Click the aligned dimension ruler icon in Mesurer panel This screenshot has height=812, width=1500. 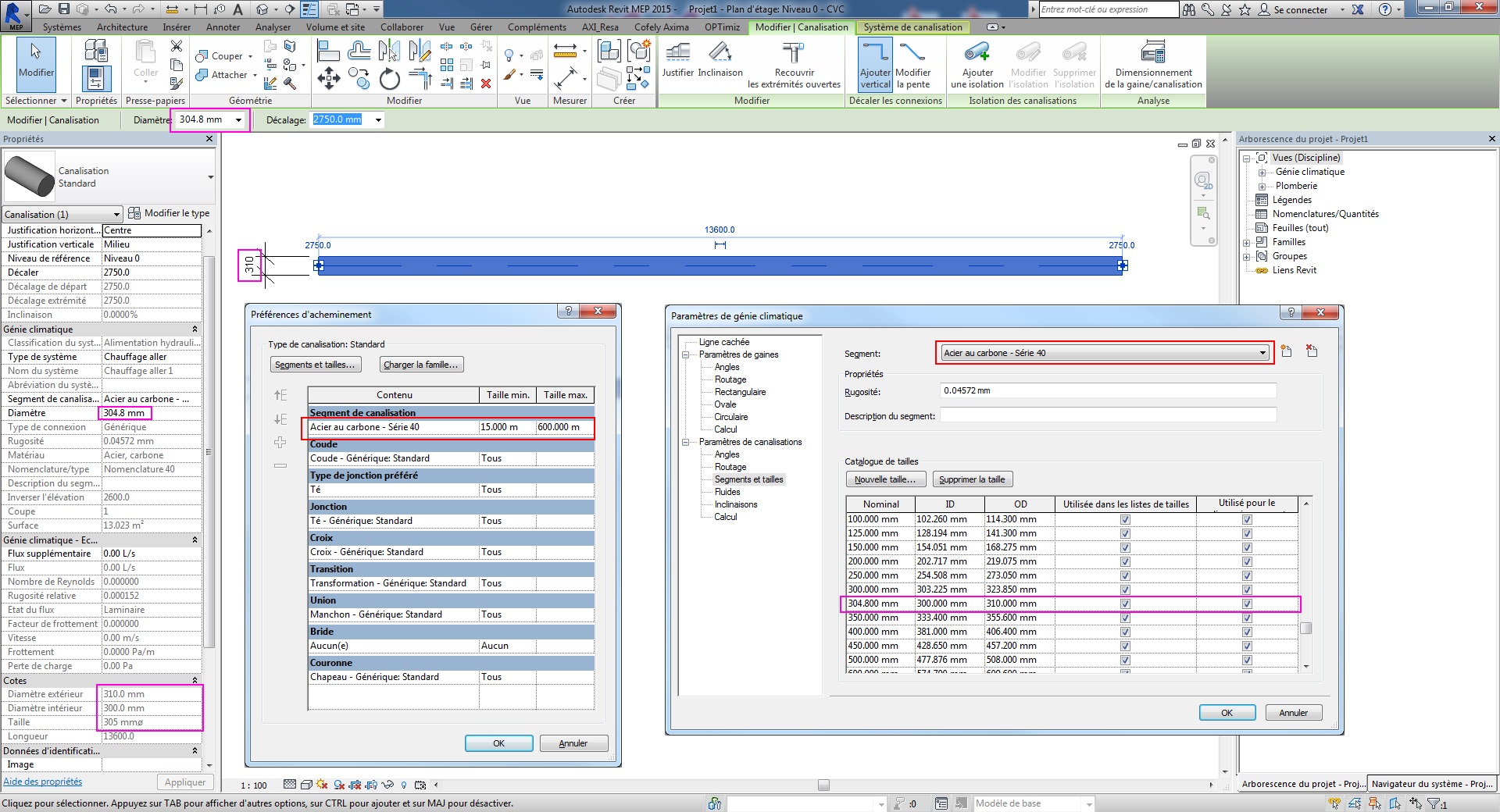click(565, 52)
